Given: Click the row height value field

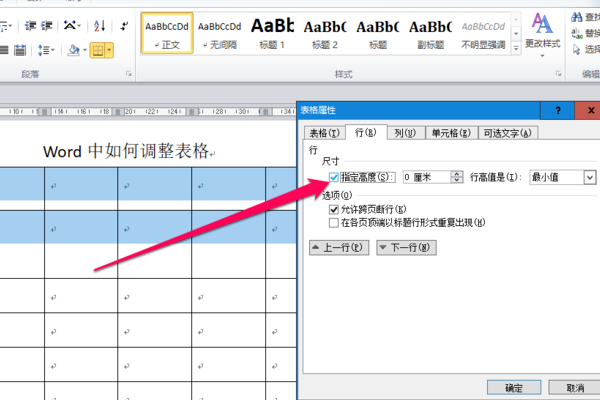Looking at the screenshot, I should 427,177.
